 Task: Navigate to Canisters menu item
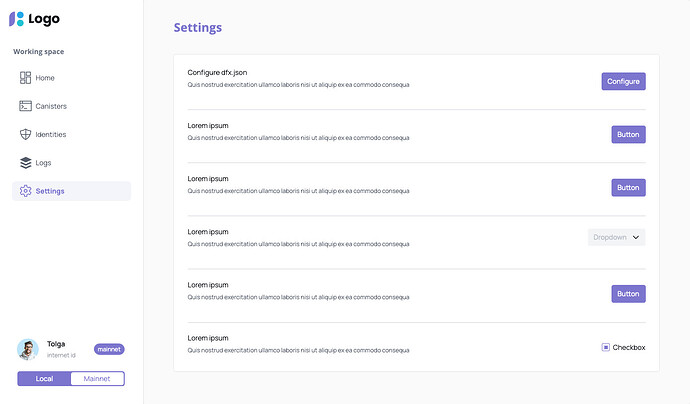51,106
